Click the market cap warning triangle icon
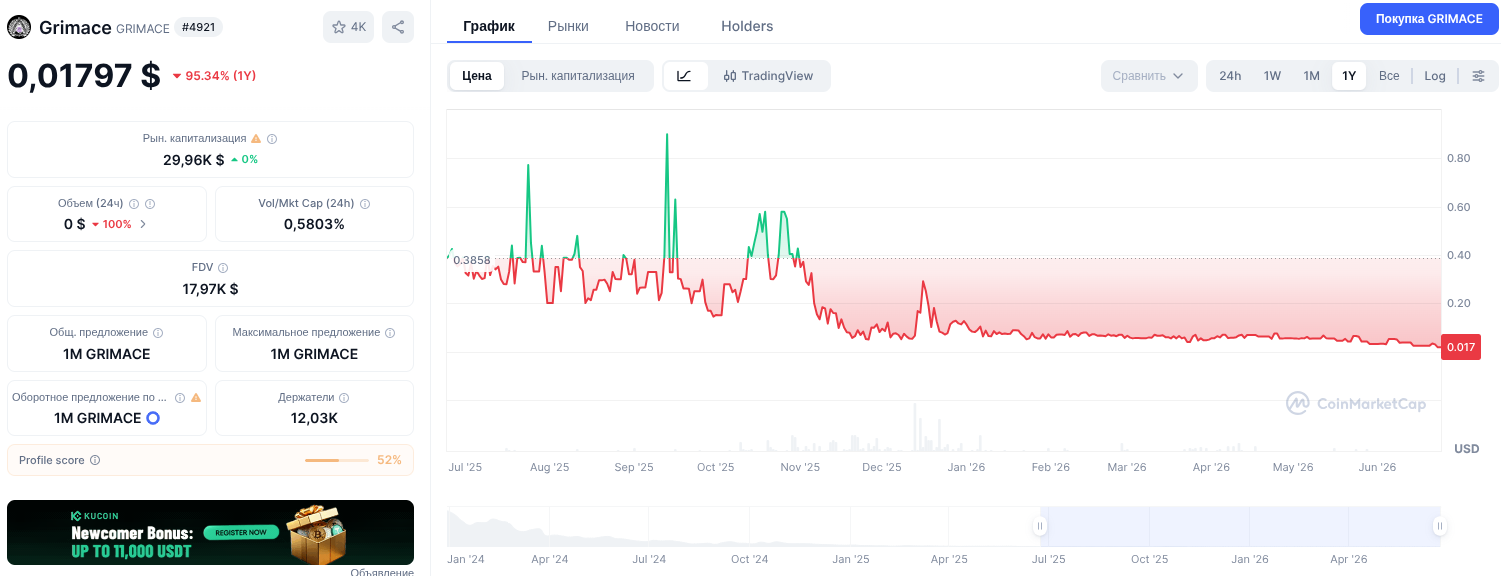 256,139
